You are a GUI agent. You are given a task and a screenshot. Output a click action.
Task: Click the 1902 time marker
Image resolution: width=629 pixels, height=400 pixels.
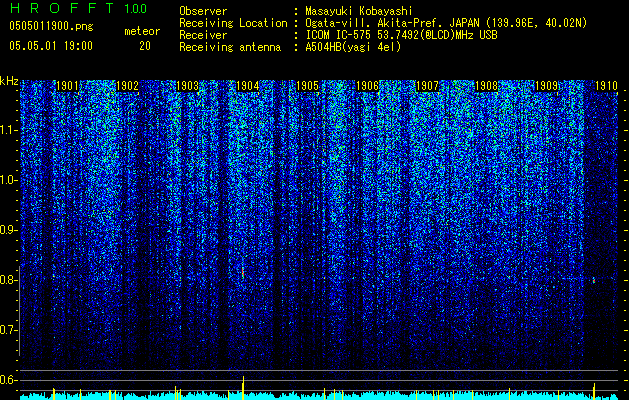[x=127, y=86]
